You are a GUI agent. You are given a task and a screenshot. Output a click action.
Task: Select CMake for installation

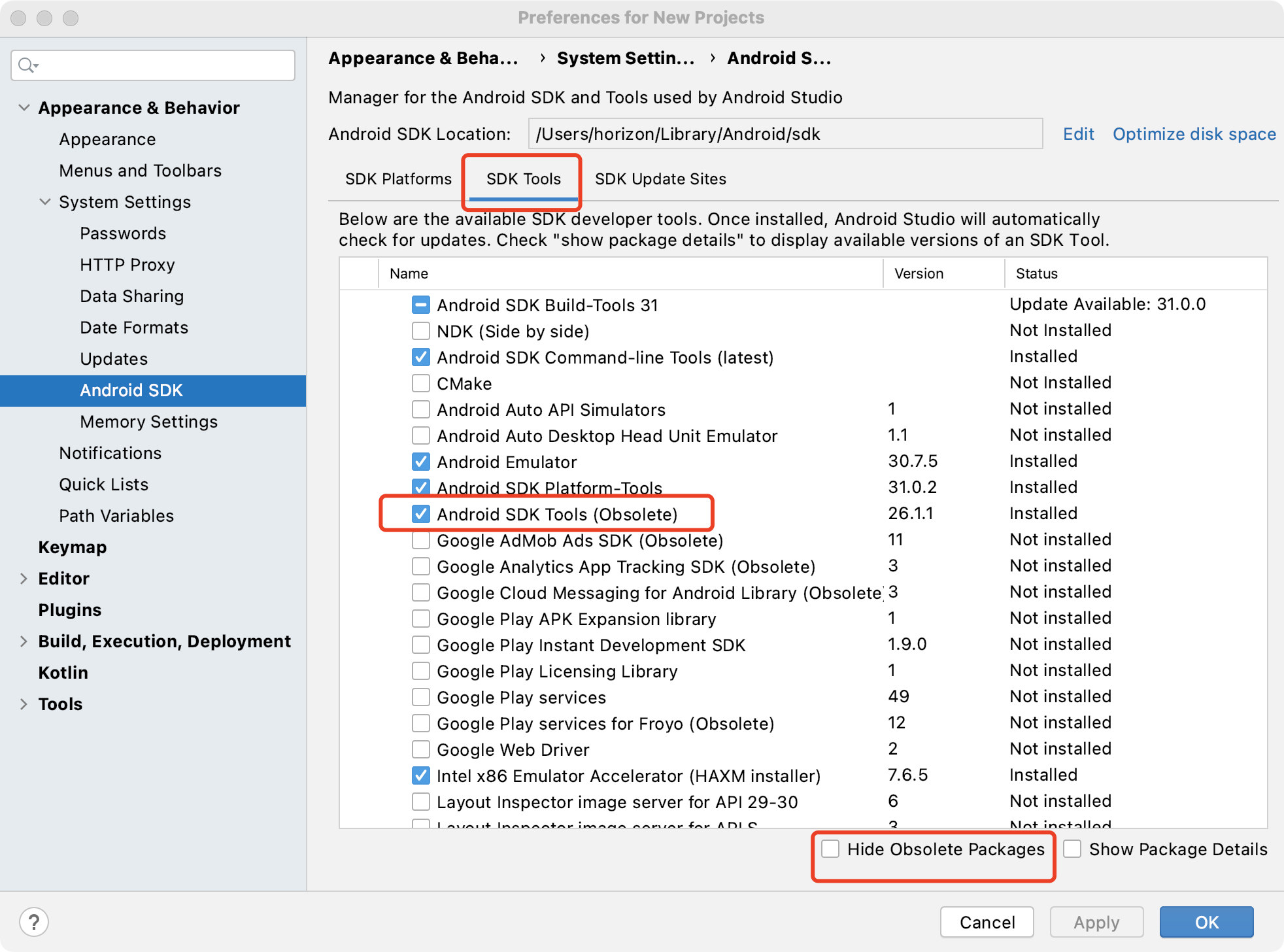tap(421, 383)
